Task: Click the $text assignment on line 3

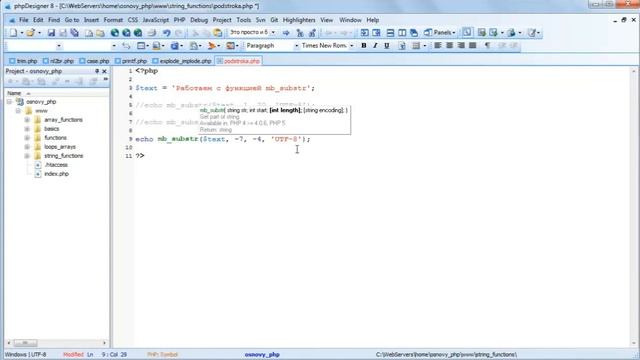Action: (225, 88)
